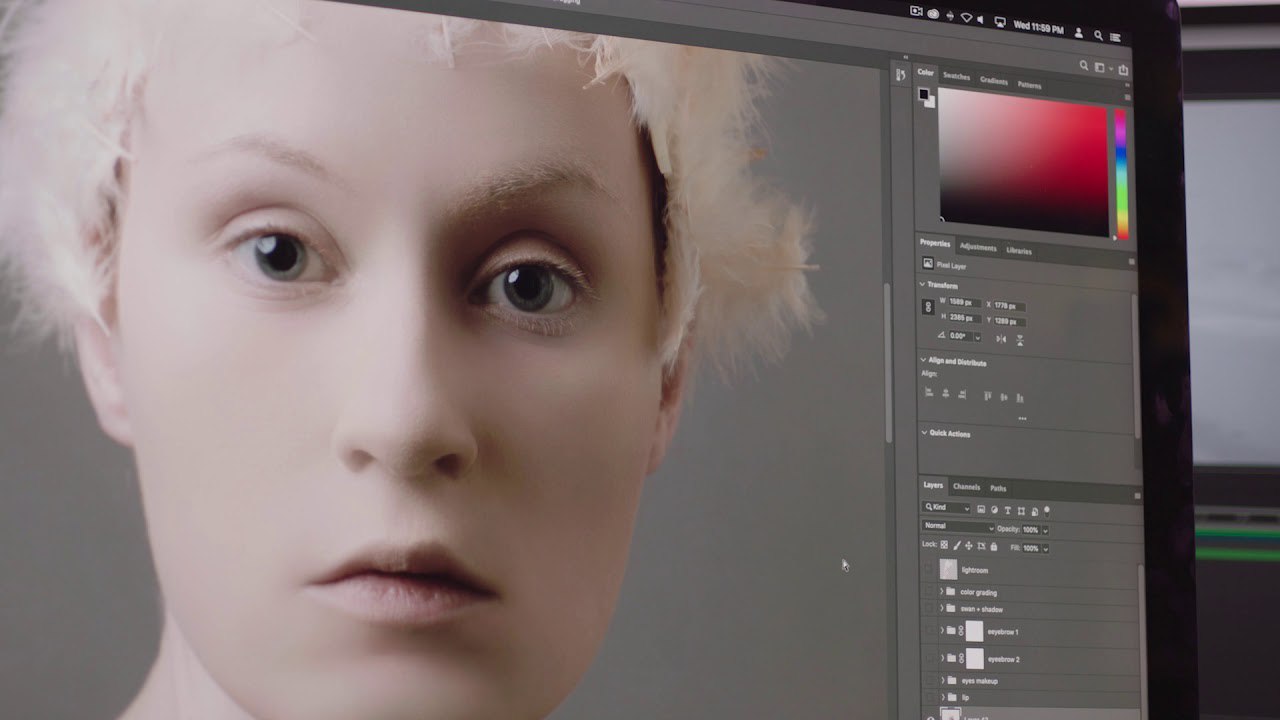Click the W width field
The image size is (1280, 720).
963,302
